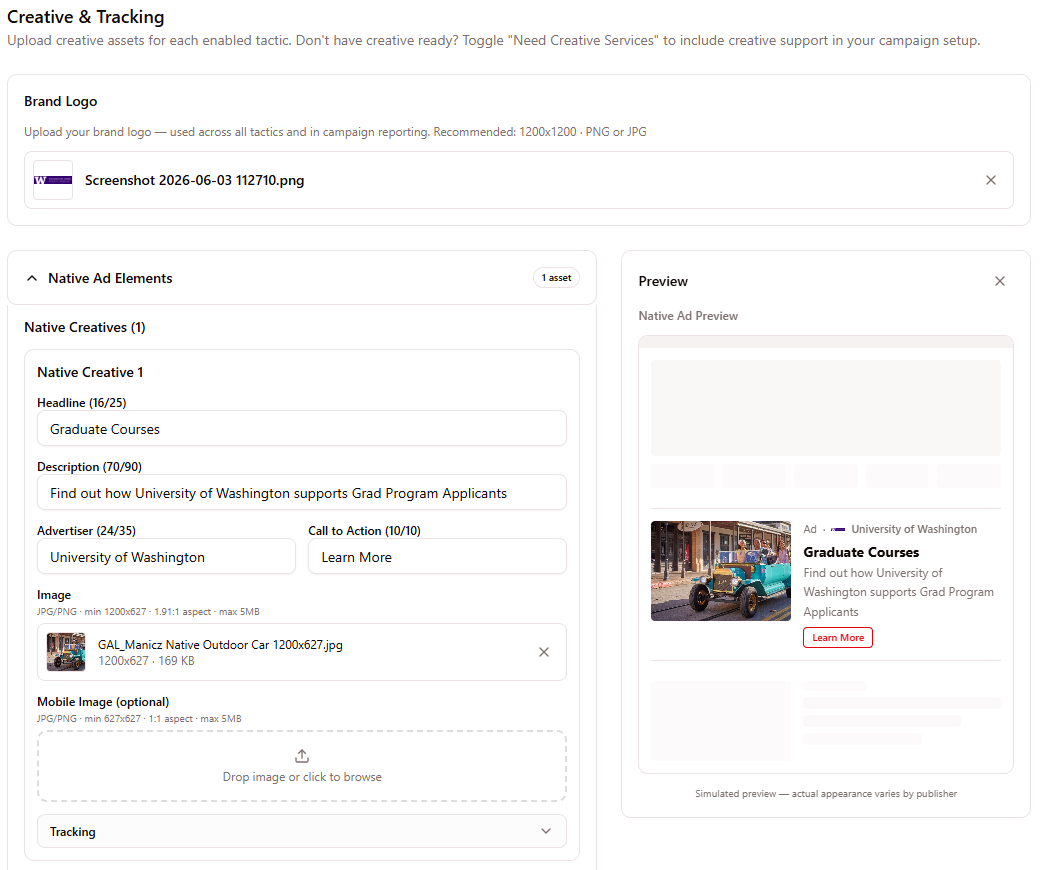The height and width of the screenshot is (870, 1042).
Task: Close the Preview panel
Action: pos(999,281)
